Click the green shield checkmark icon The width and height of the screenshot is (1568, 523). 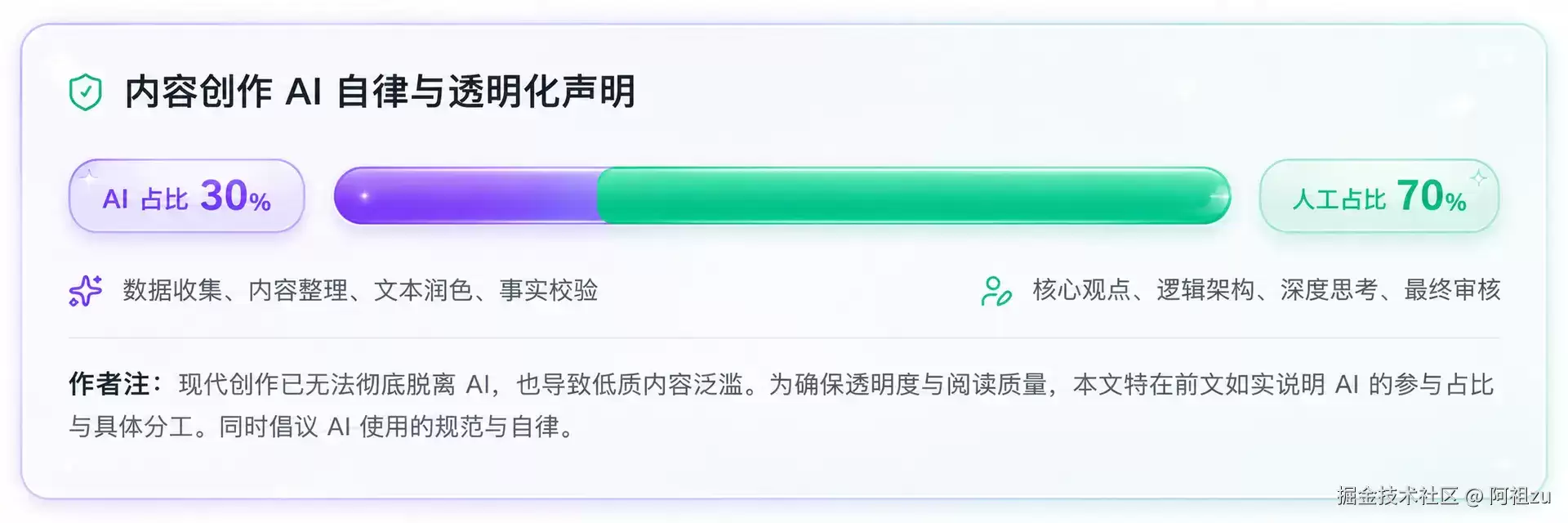(x=86, y=92)
